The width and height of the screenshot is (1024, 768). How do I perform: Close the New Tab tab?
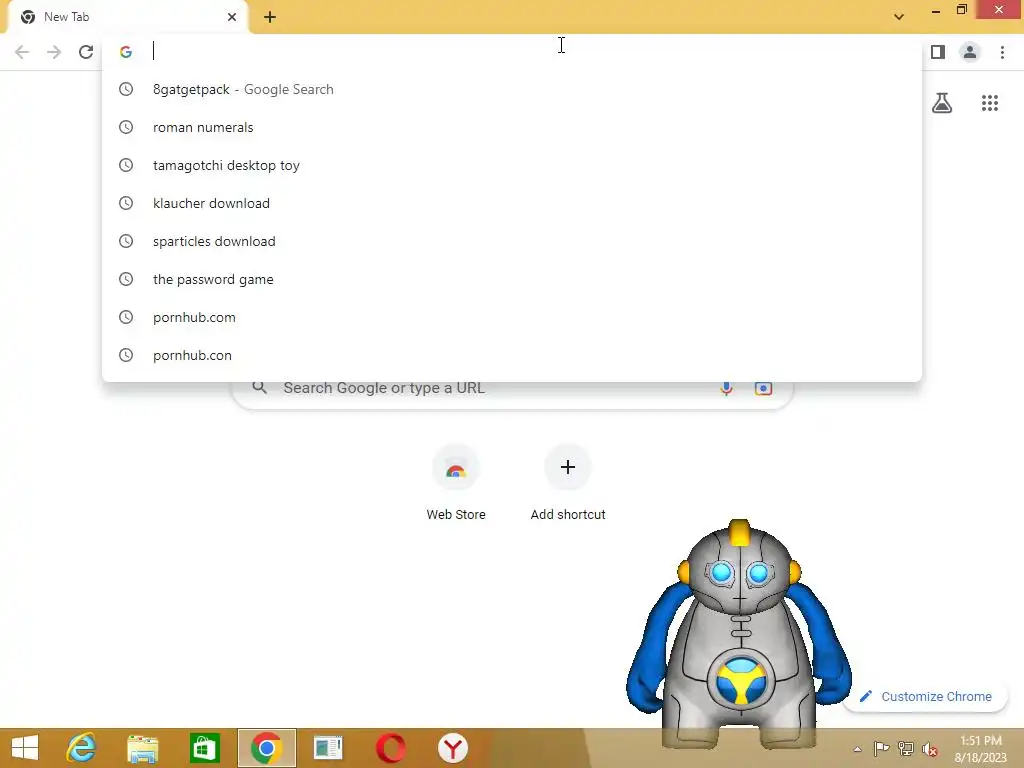(x=232, y=17)
